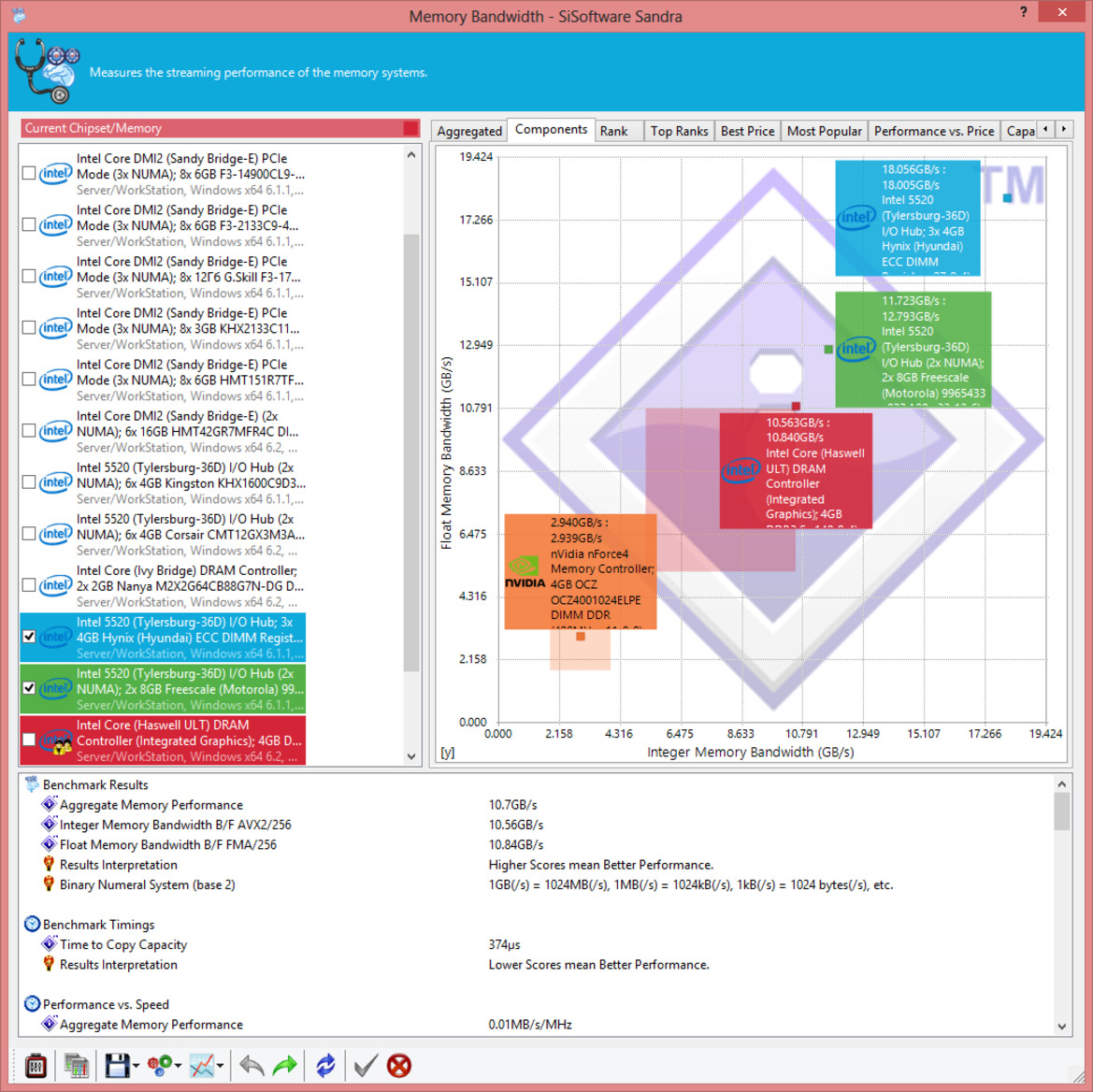
Task: Click the reference list scroll up arrow
Action: 411,154
